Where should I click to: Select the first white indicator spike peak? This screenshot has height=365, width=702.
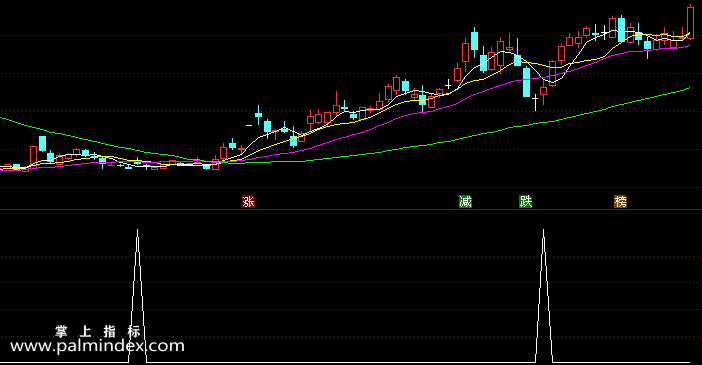click(137, 231)
